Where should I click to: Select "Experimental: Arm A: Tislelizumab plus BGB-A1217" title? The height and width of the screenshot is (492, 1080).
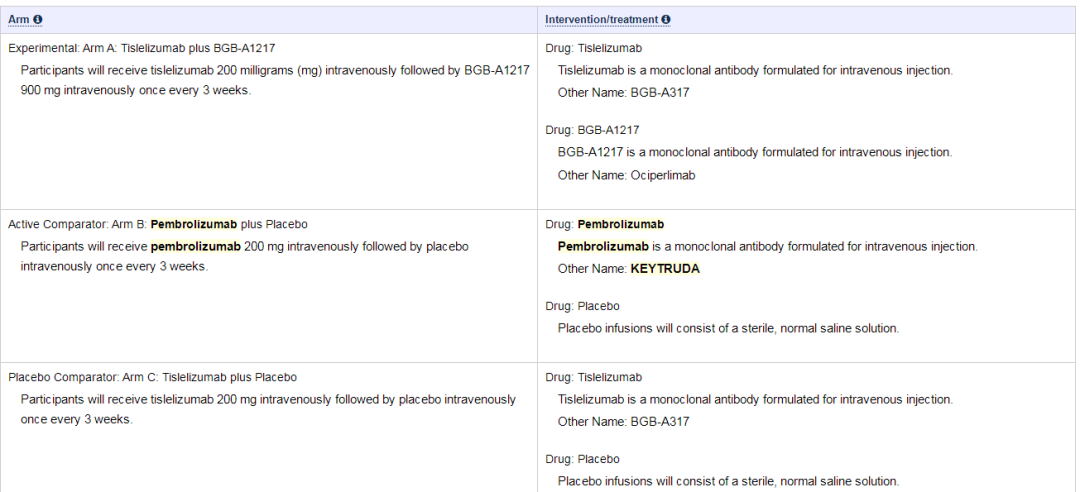(x=142, y=48)
